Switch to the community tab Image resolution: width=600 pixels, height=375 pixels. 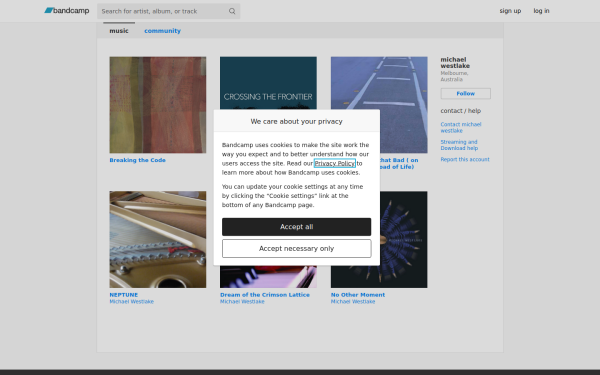click(162, 31)
